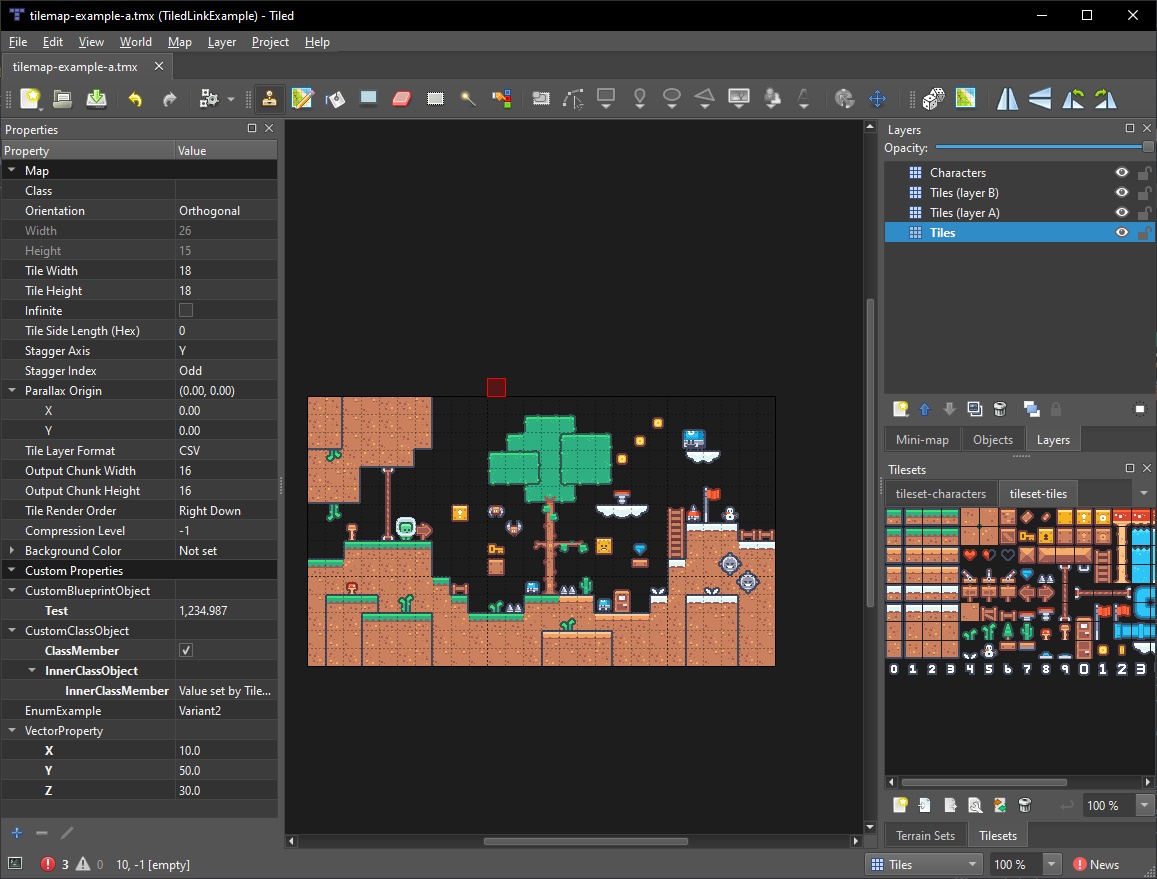Toggle lock on Characters layer
The image size is (1157, 879).
tap(1144, 173)
